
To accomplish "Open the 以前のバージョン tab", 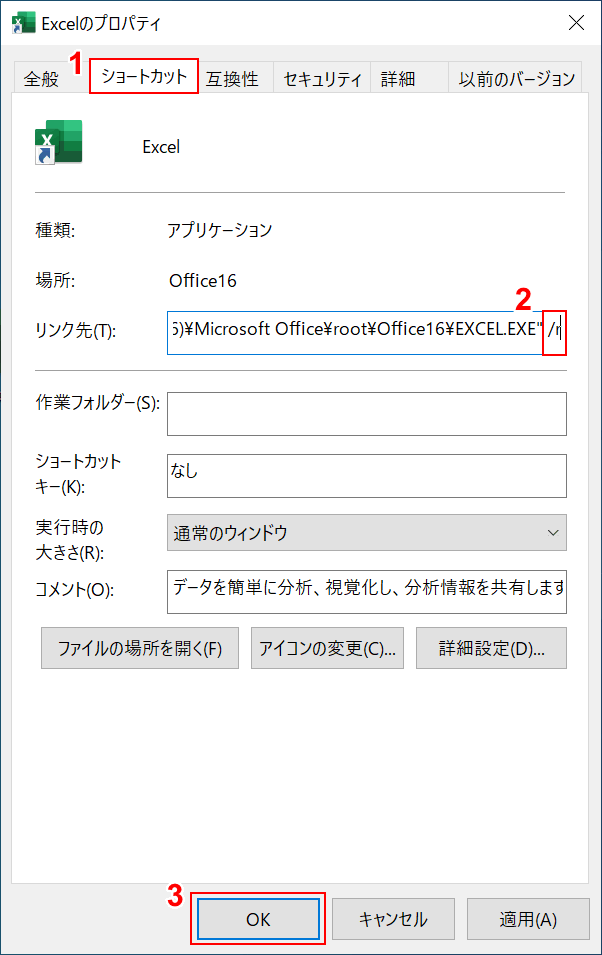I will point(516,78).
